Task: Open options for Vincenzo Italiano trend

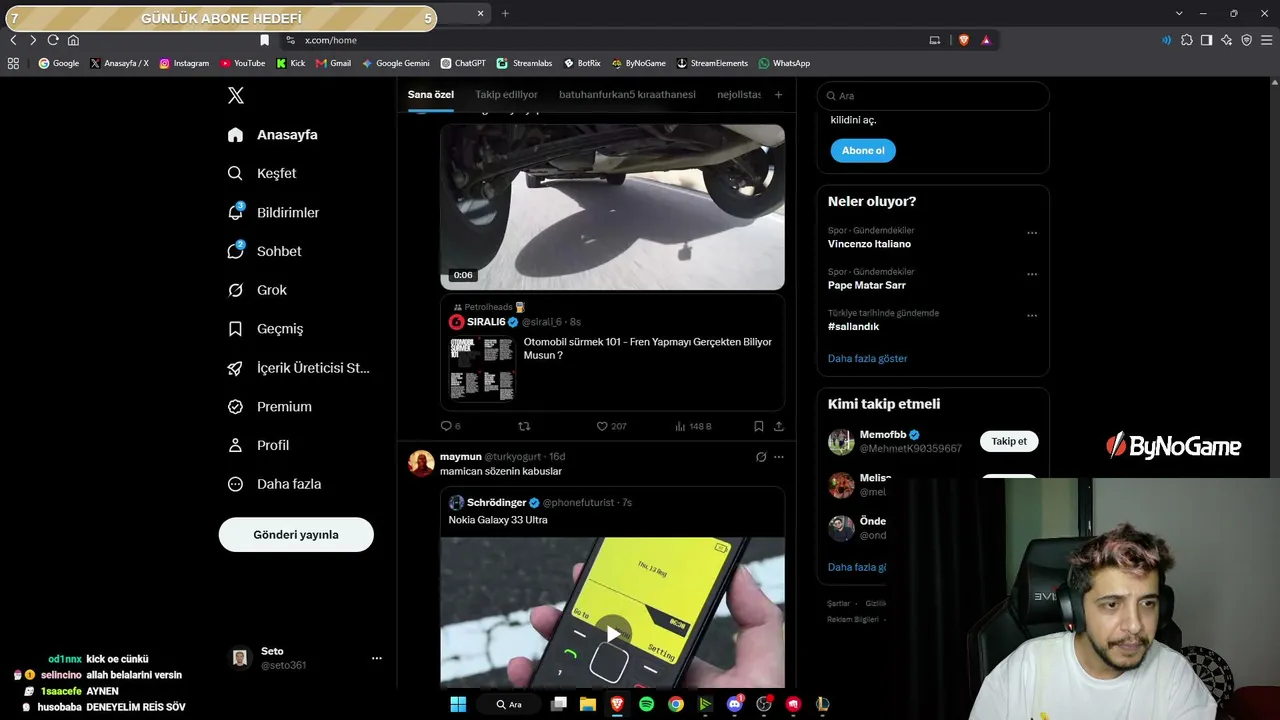Action: (1032, 233)
